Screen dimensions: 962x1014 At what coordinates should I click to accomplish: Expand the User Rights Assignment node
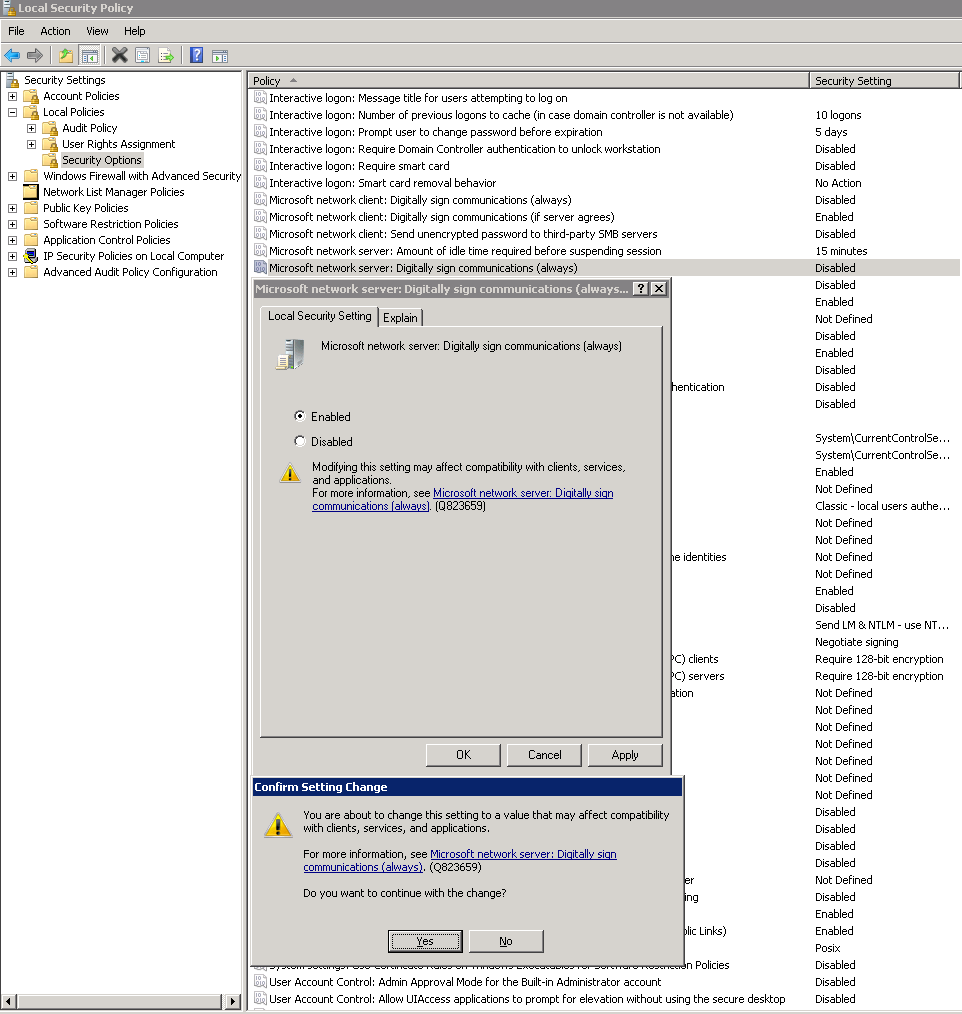tap(31, 144)
